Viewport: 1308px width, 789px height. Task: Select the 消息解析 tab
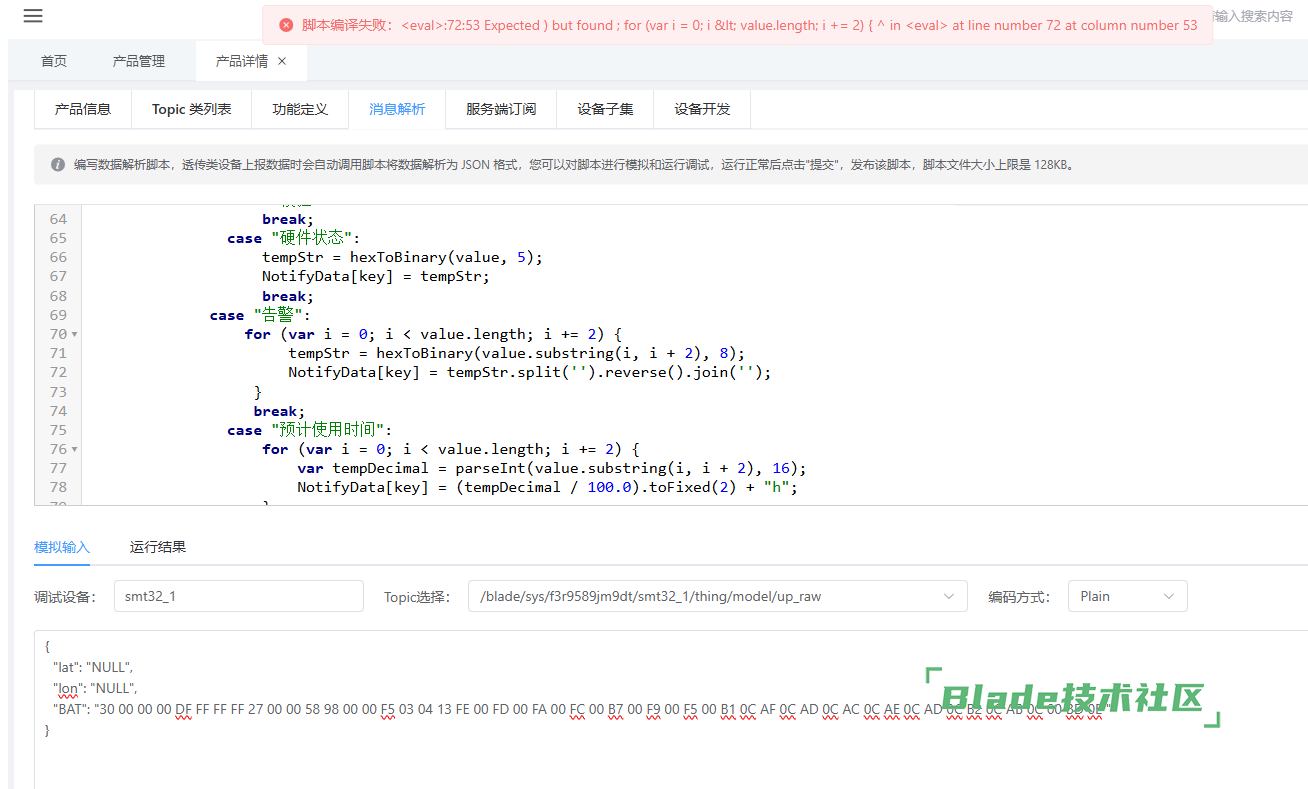[397, 109]
